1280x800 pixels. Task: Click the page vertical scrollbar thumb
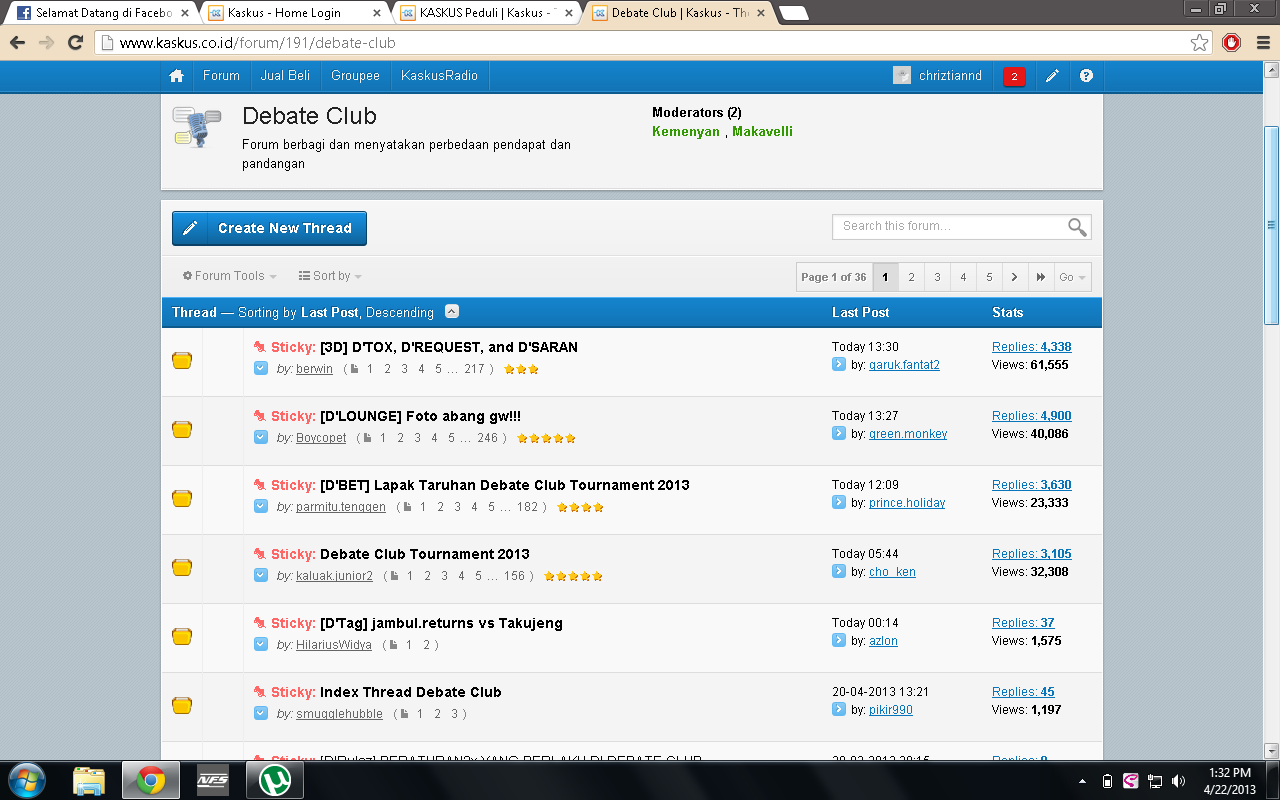tap(1271, 225)
